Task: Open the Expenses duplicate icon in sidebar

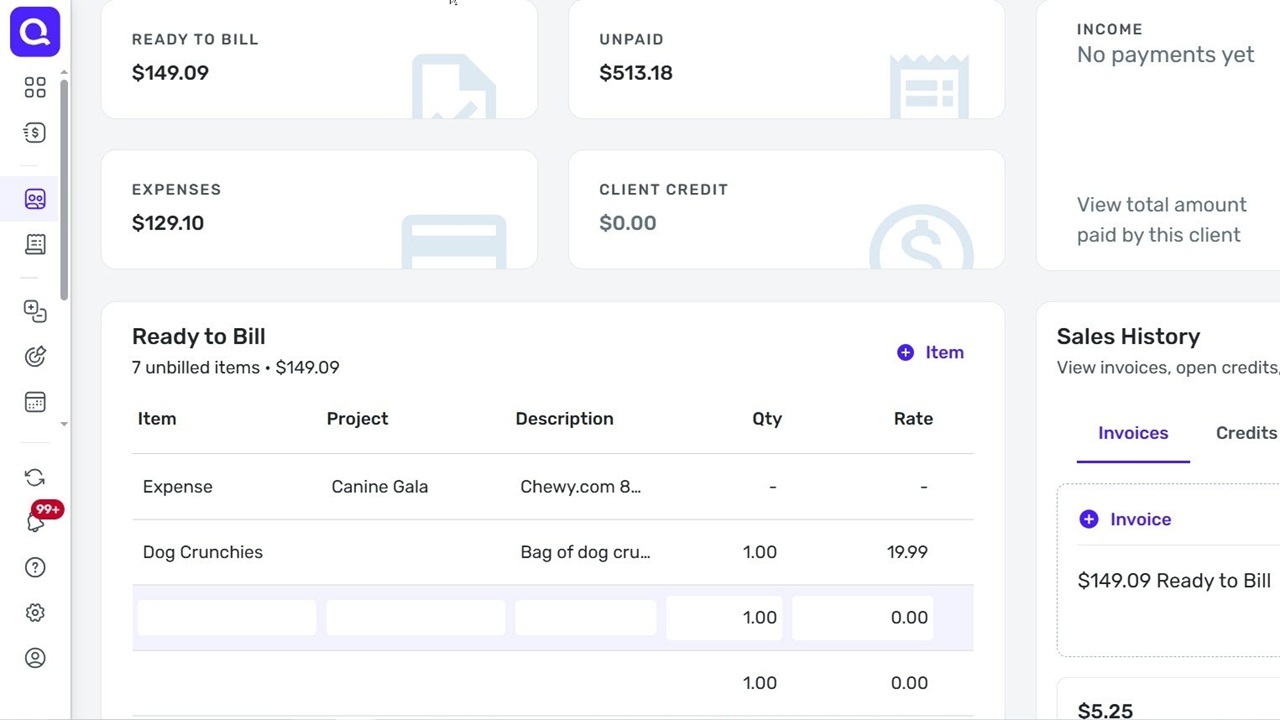Action: [35, 312]
